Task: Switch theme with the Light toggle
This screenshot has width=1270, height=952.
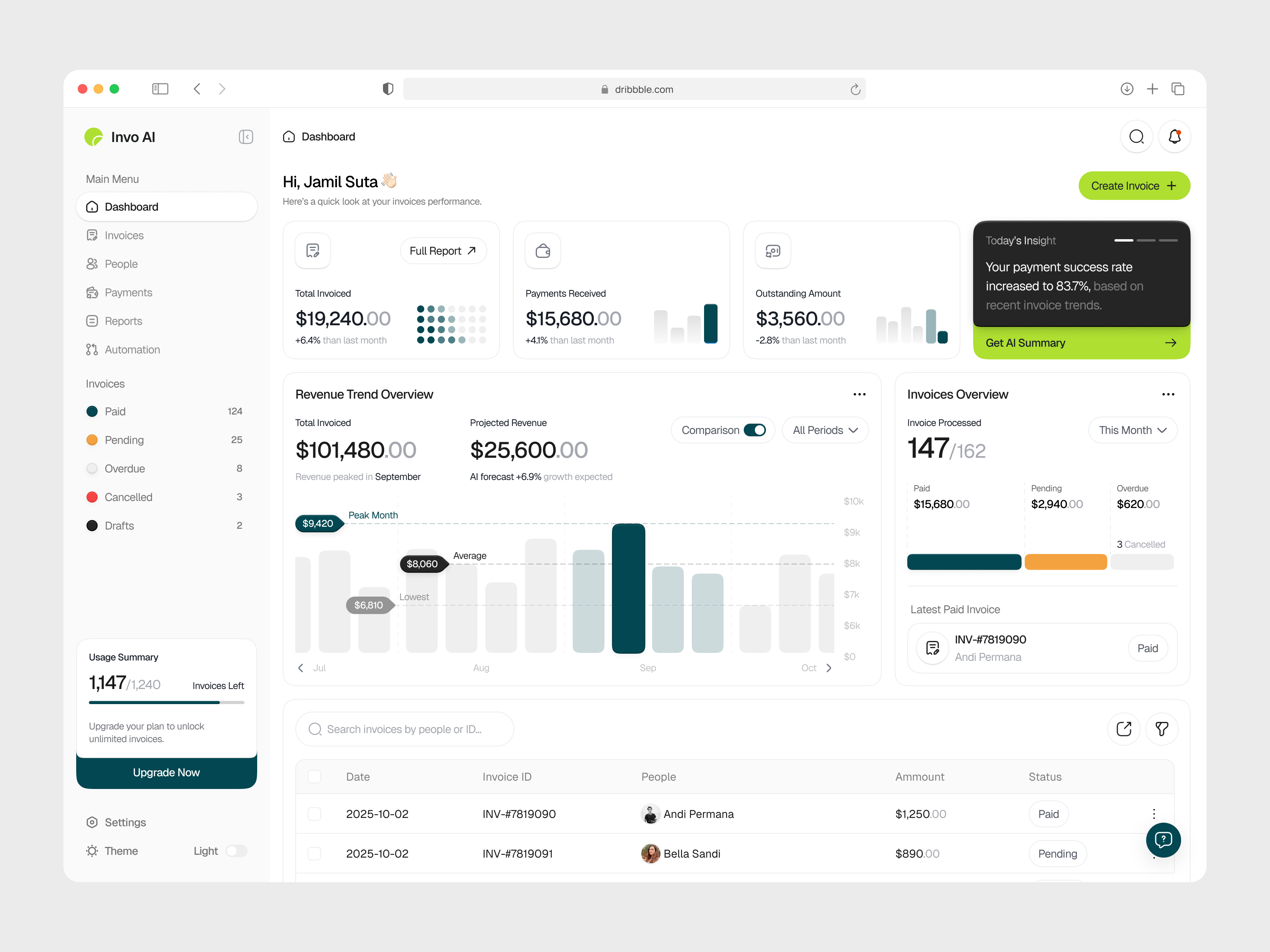Action: 236,851
